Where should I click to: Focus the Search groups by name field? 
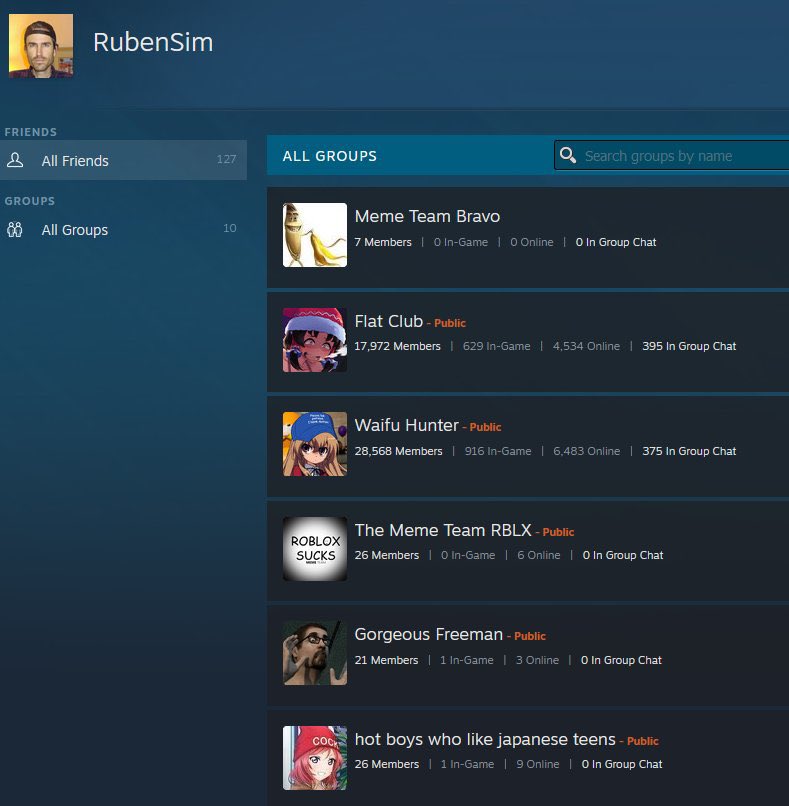pyautogui.click(x=671, y=155)
